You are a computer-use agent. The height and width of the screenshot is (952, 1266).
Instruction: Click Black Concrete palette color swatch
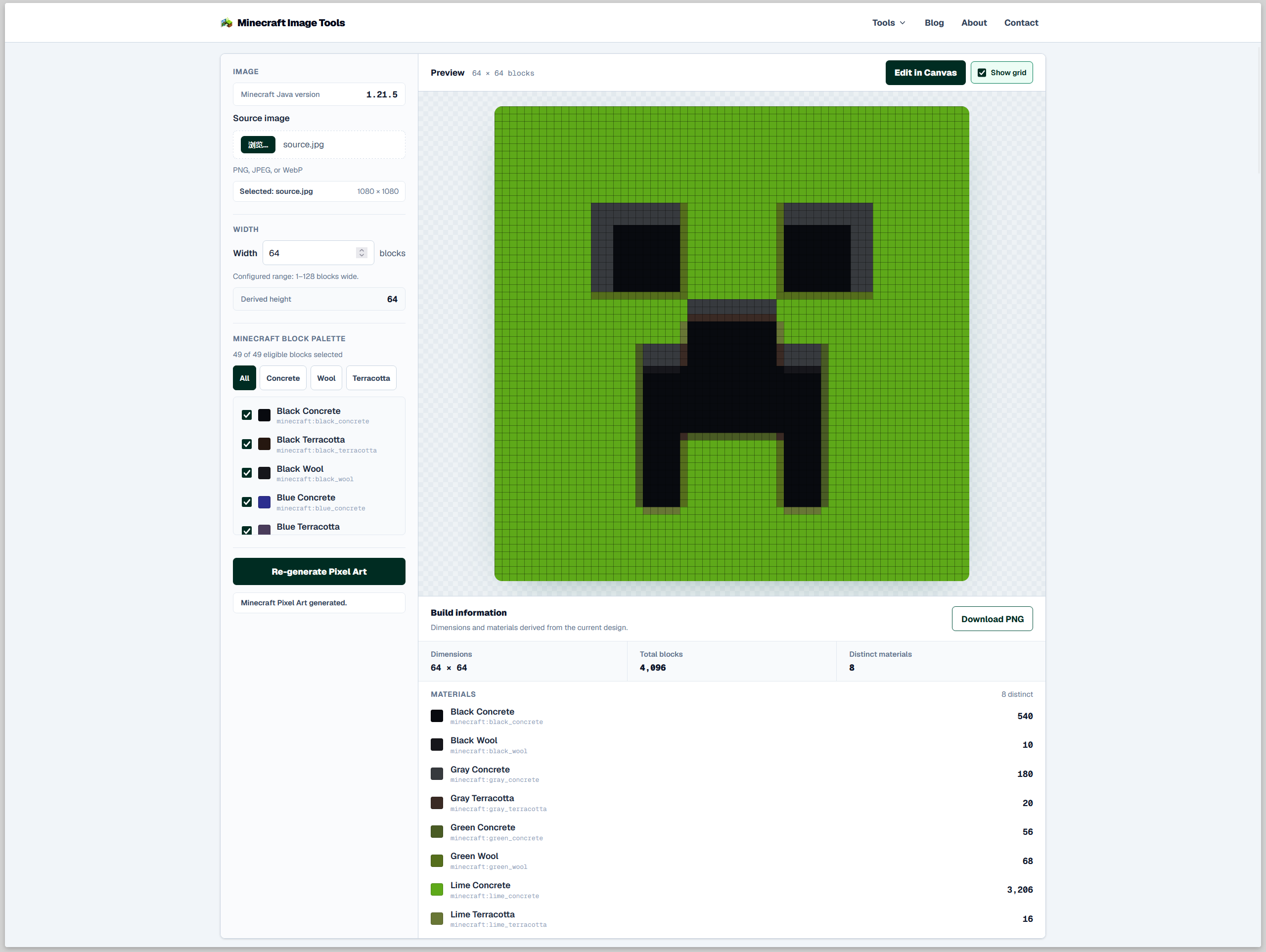click(265, 415)
